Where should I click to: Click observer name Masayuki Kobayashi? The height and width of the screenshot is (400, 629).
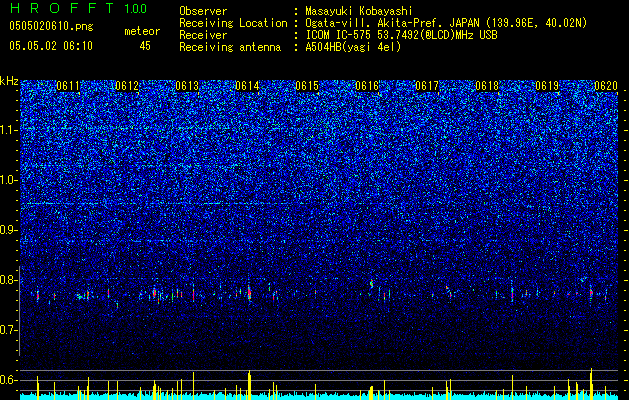[x=359, y=11]
